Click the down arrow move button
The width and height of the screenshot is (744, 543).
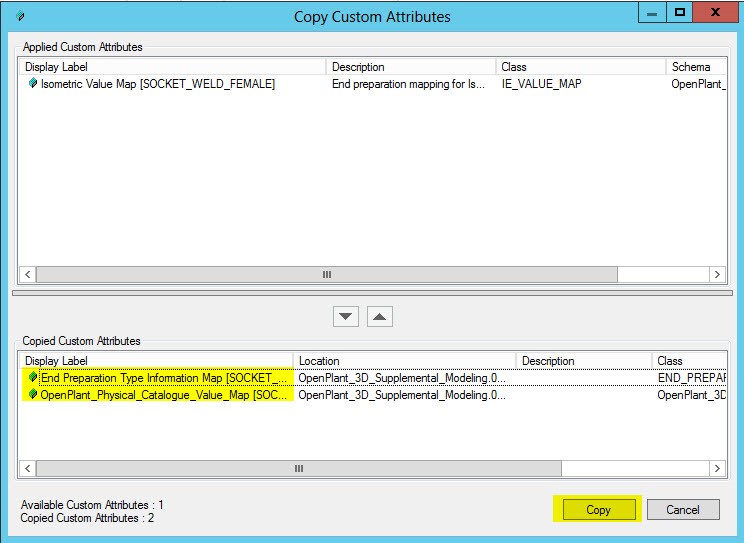click(346, 316)
